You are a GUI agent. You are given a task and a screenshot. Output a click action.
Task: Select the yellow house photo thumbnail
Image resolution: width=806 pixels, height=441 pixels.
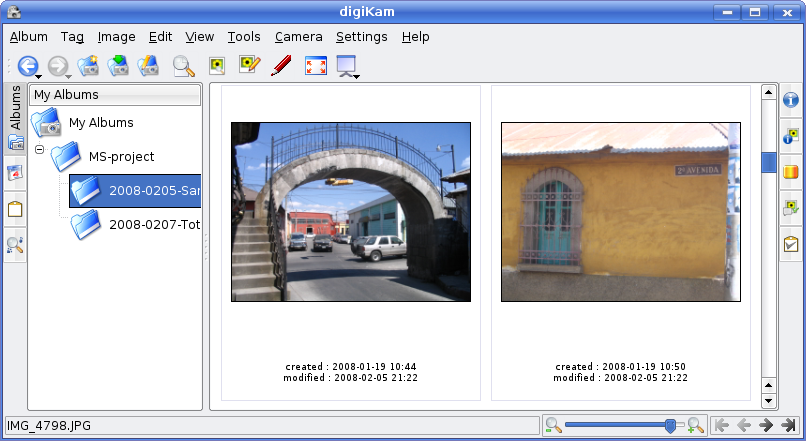[x=620, y=212]
